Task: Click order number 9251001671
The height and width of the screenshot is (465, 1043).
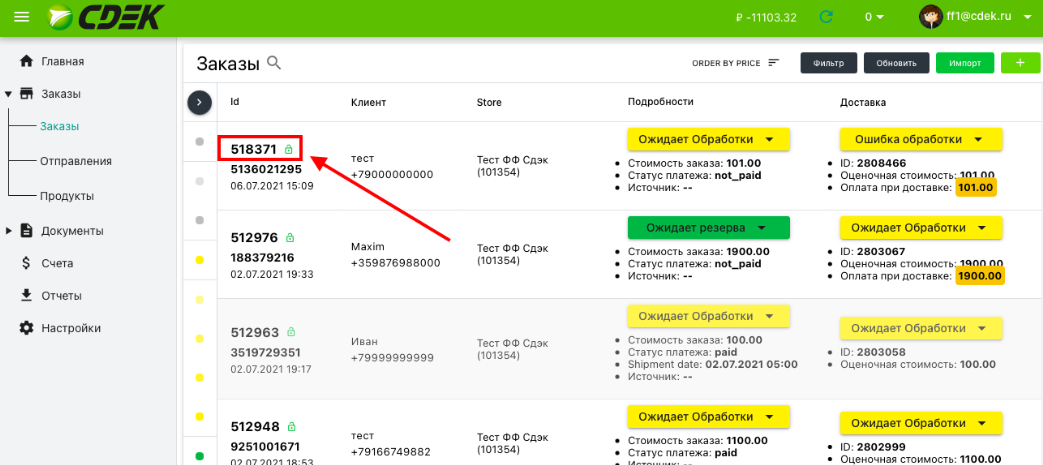Action: click(x=265, y=446)
